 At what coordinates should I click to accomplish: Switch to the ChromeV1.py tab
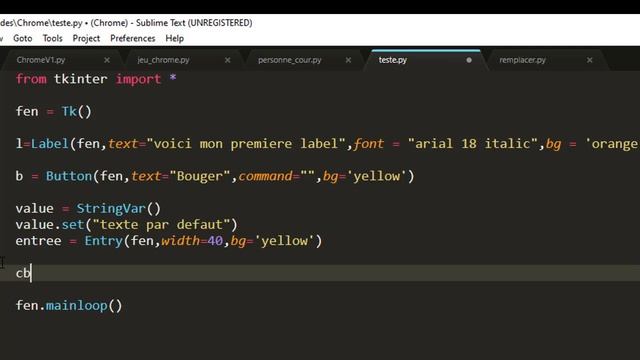[41, 60]
